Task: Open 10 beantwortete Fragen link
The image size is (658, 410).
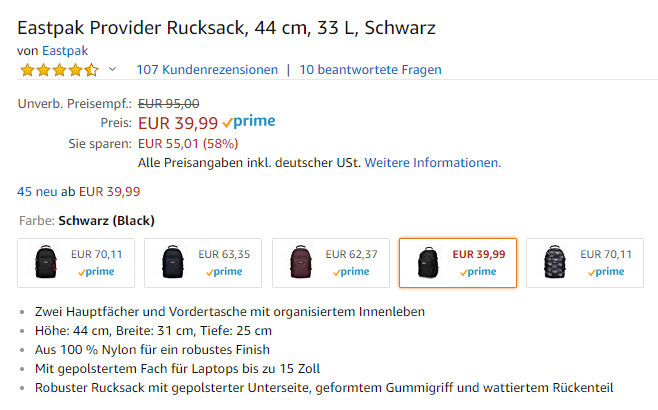Action: 370,70
